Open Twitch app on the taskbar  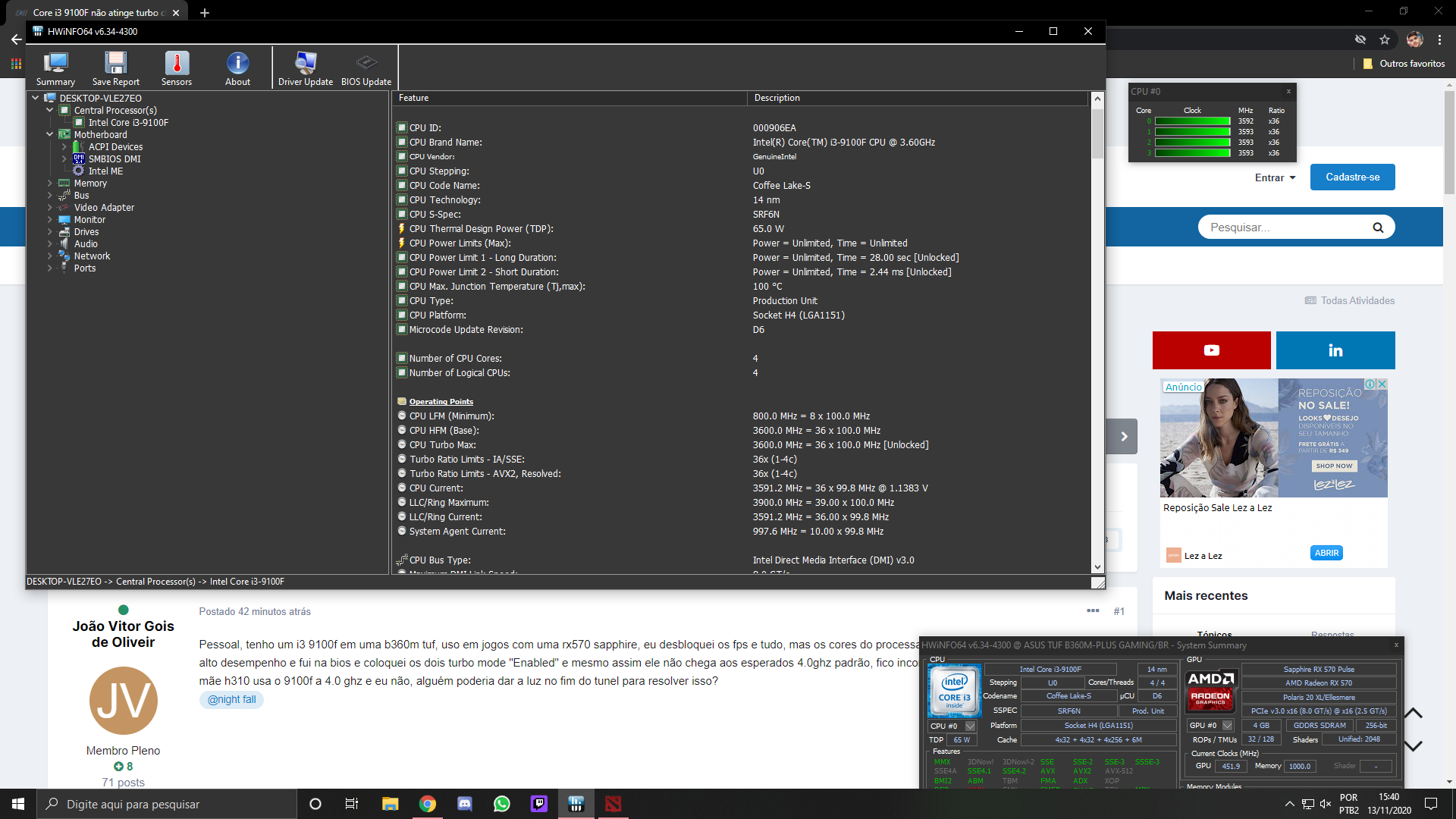[x=538, y=804]
